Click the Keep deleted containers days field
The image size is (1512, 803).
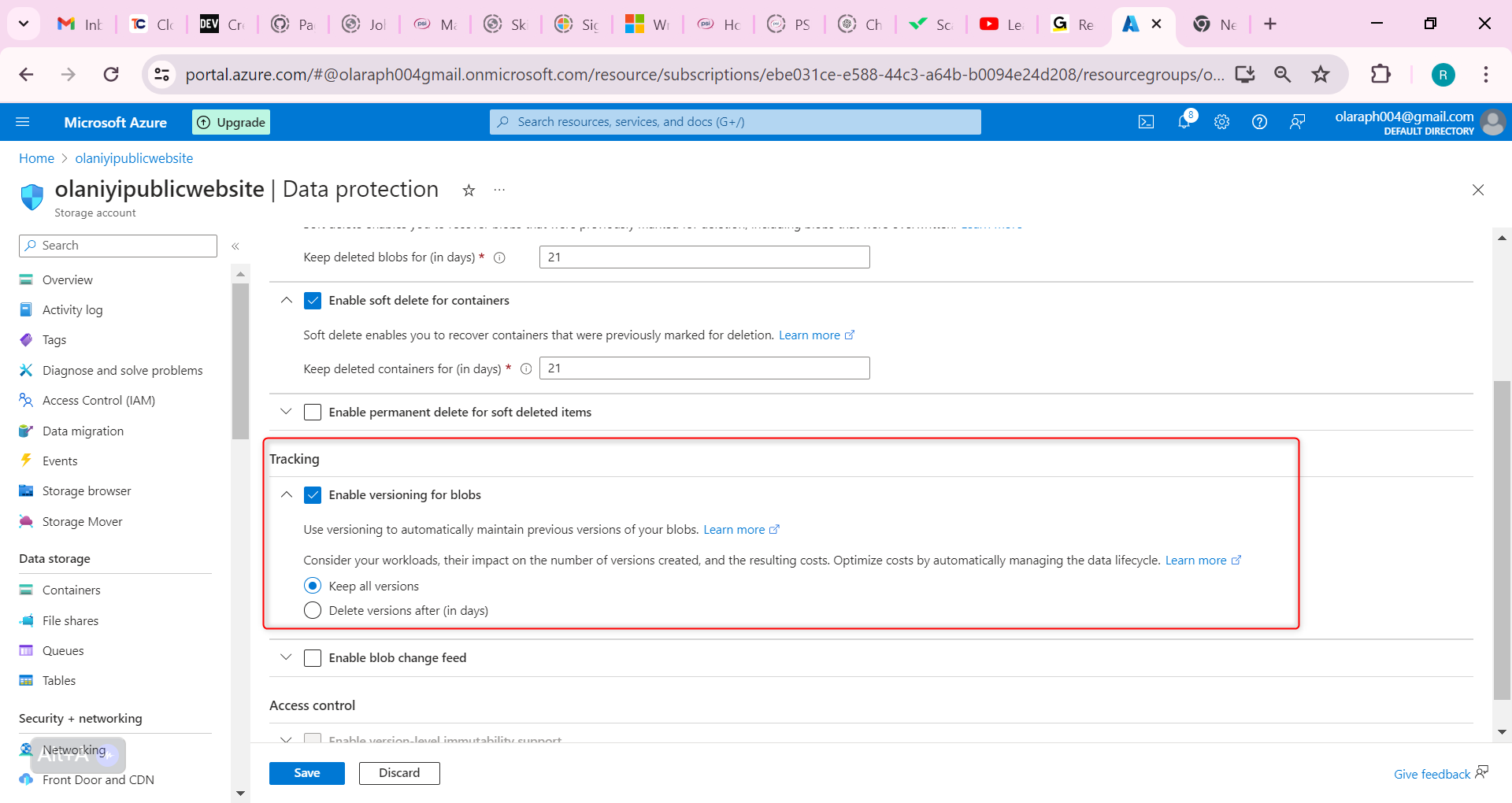pyautogui.click(x=704, y=368)
